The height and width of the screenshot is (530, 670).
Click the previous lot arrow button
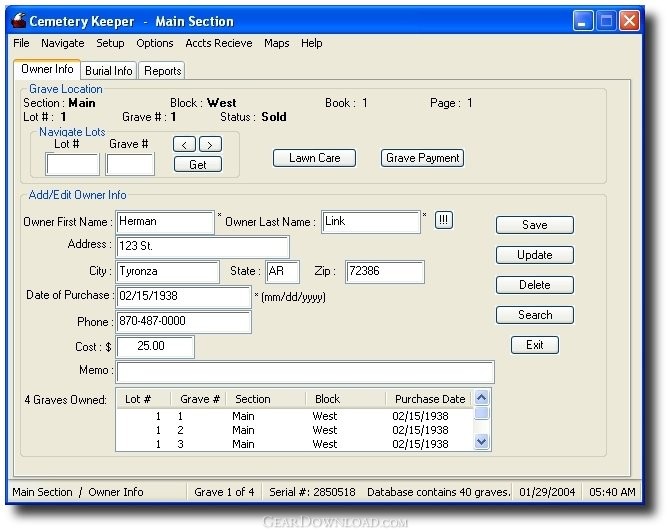184,144
